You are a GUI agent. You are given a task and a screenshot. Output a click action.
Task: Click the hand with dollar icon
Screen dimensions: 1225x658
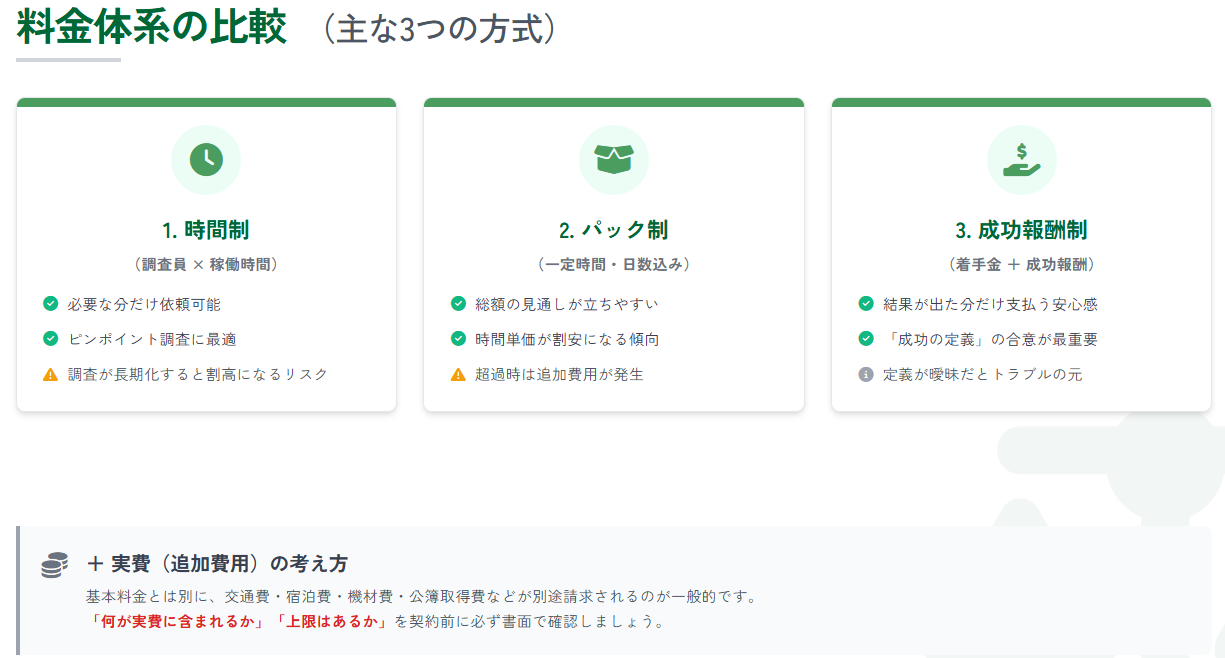click(1021, 160)
